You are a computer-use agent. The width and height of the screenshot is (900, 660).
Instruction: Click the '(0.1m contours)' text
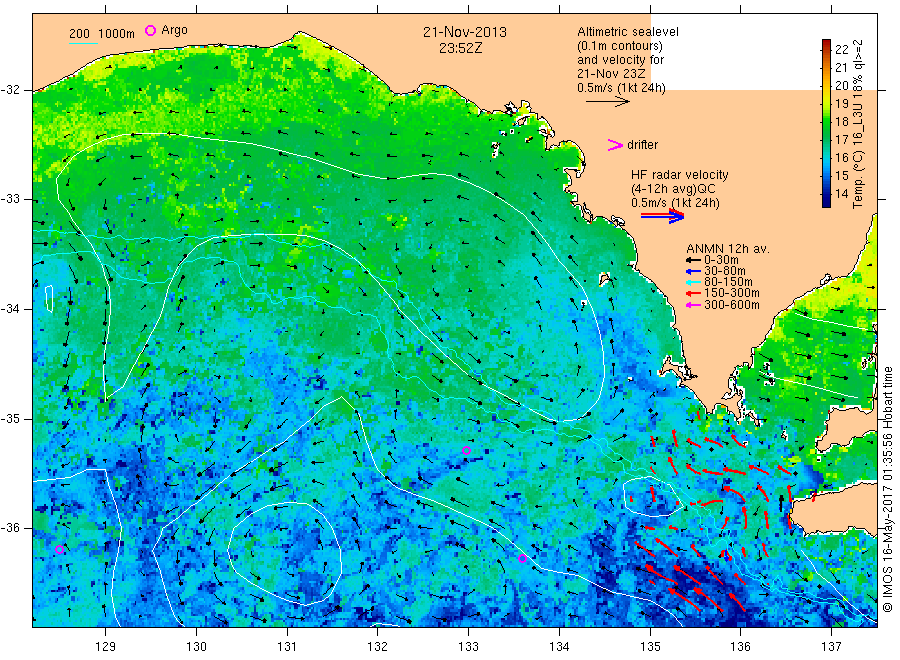tap(620, 46)
